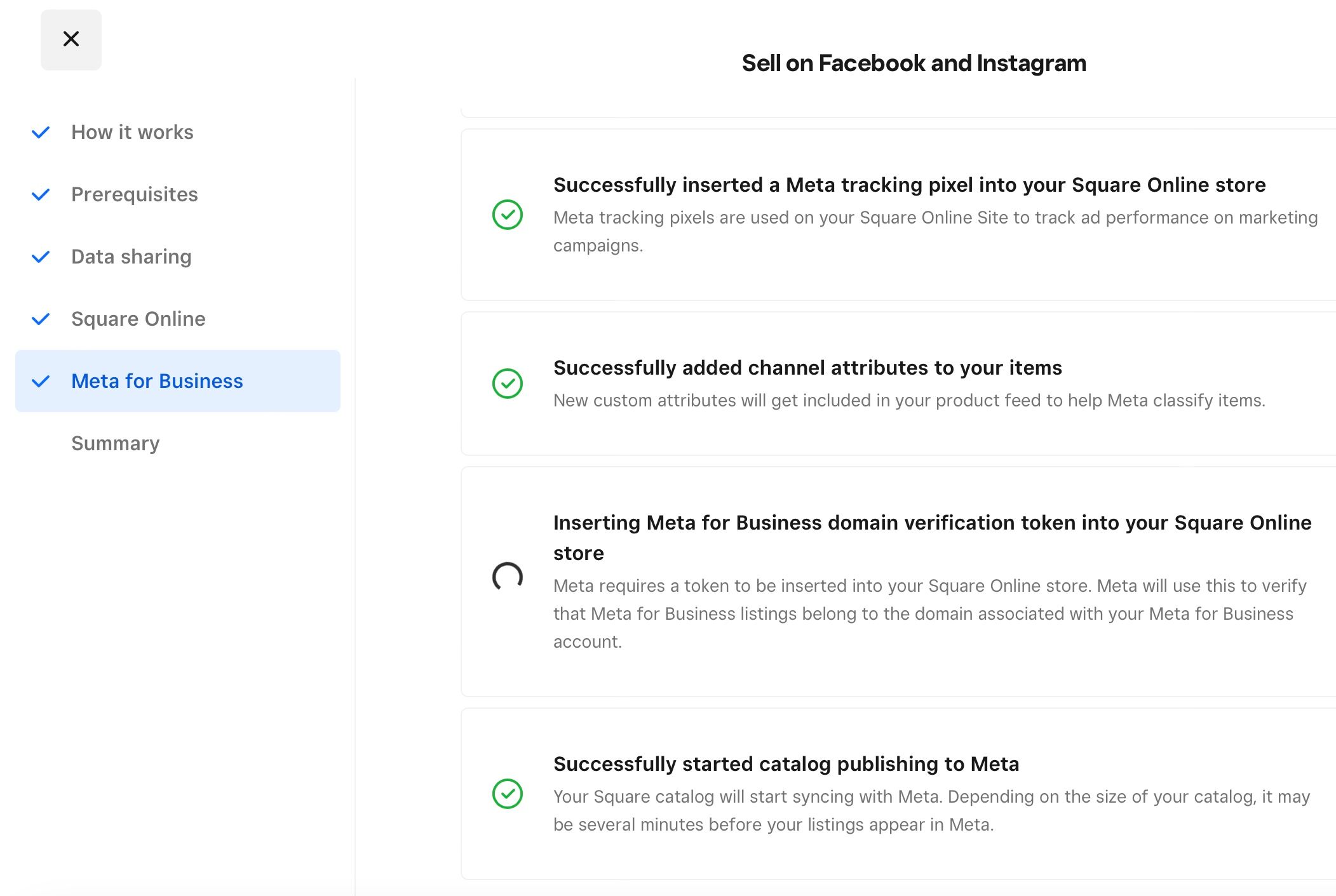Image resolution: width=1336 pixels, height=896 pixels.
Task: Select the Meta for Business step
Action: [x=157, y=381]
